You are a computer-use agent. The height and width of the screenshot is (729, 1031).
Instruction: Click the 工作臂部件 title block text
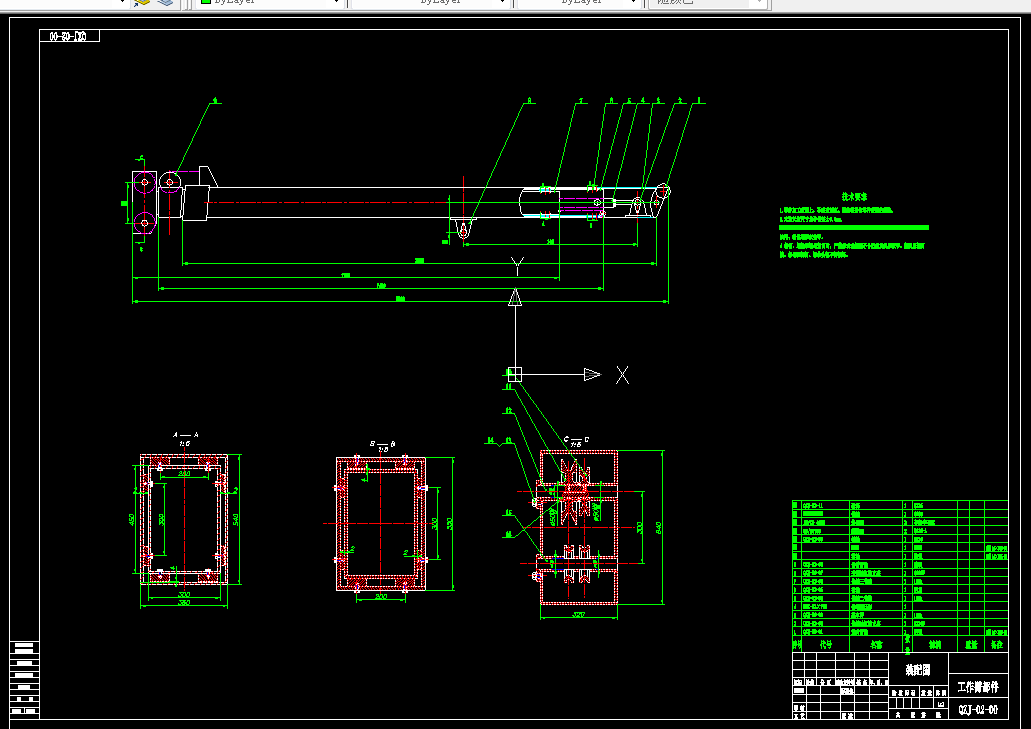(x=978, y=688)
